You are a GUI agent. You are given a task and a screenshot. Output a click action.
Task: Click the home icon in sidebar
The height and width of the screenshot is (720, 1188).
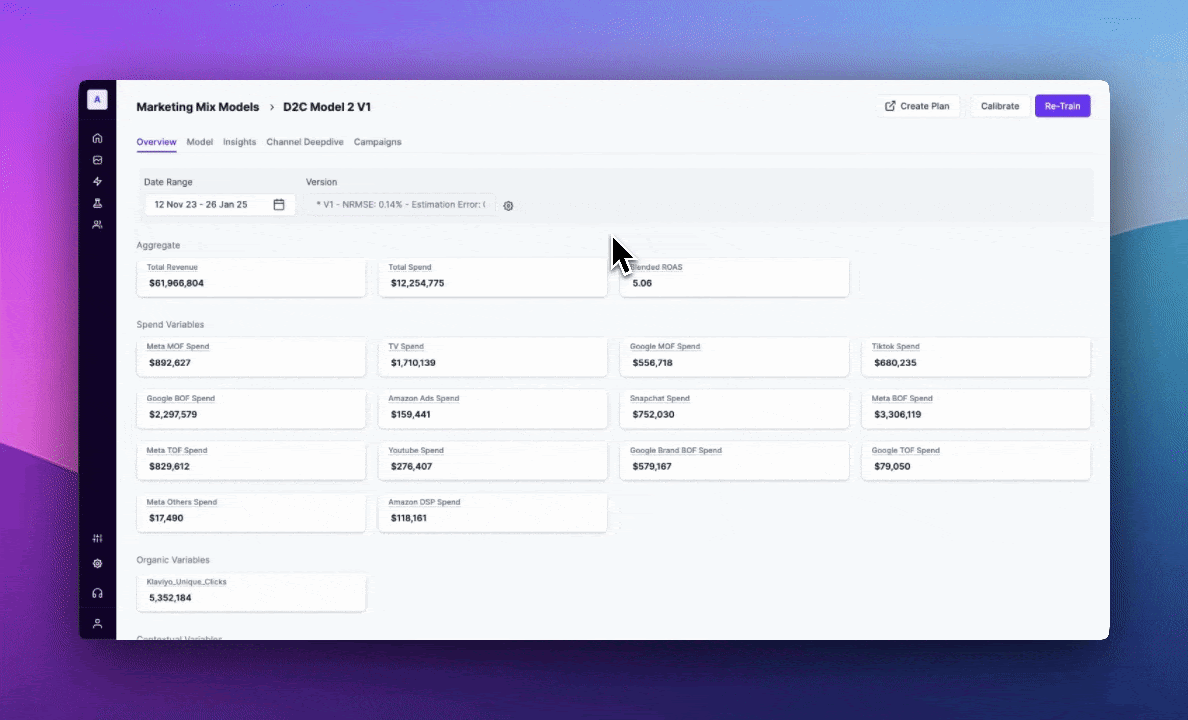point(97,138)
